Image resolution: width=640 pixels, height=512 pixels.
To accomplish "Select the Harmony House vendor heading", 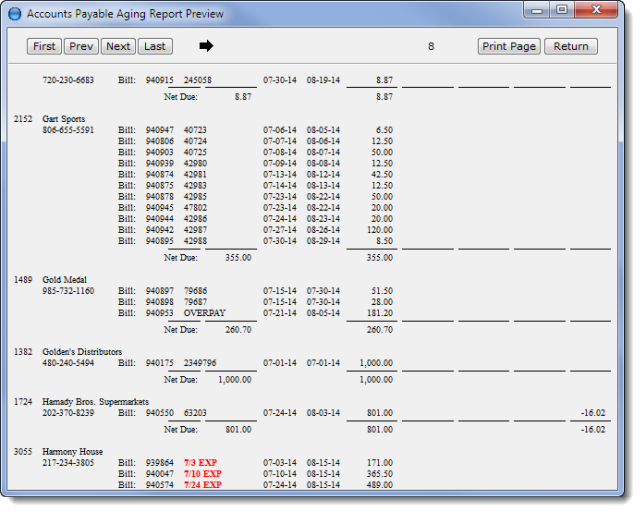I will coord(72,452).
